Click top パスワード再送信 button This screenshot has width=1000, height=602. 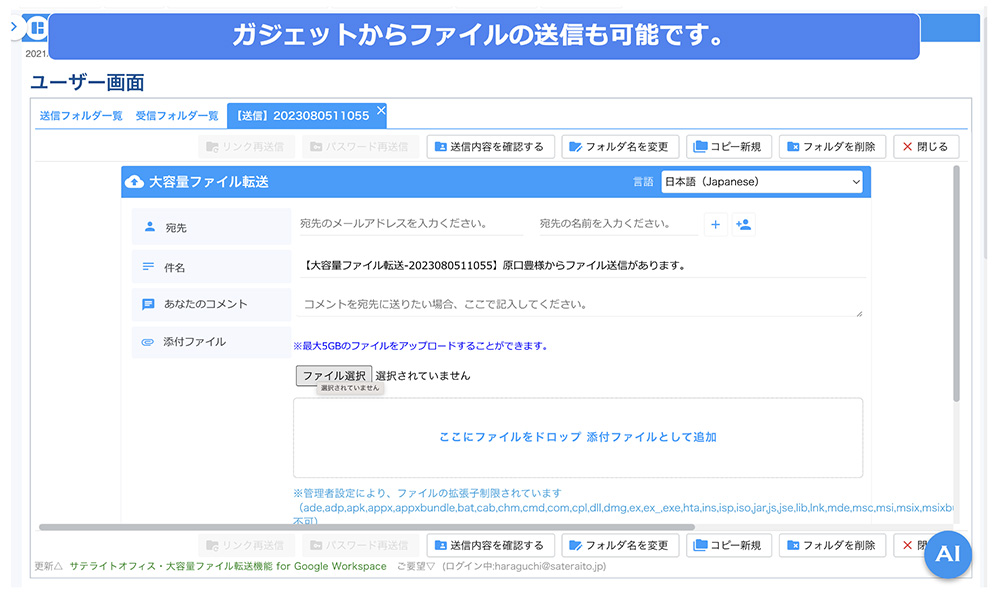point(360,147)
